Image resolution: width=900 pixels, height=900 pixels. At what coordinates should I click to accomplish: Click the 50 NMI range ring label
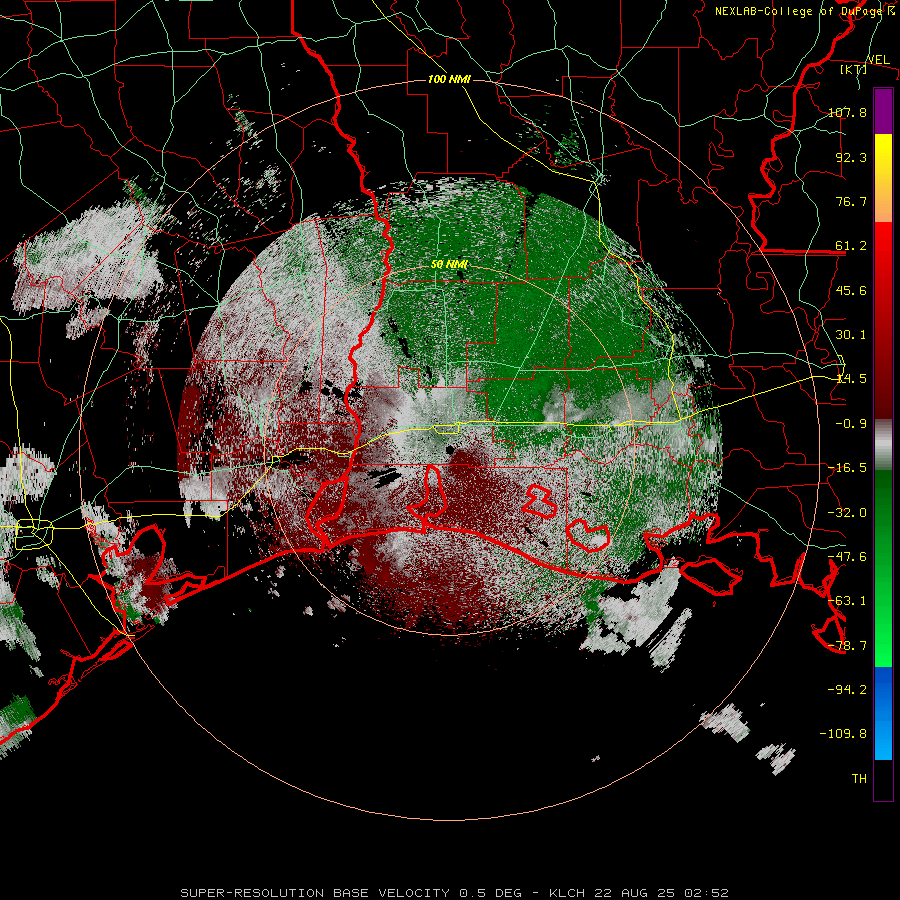(x=449, y=264)
